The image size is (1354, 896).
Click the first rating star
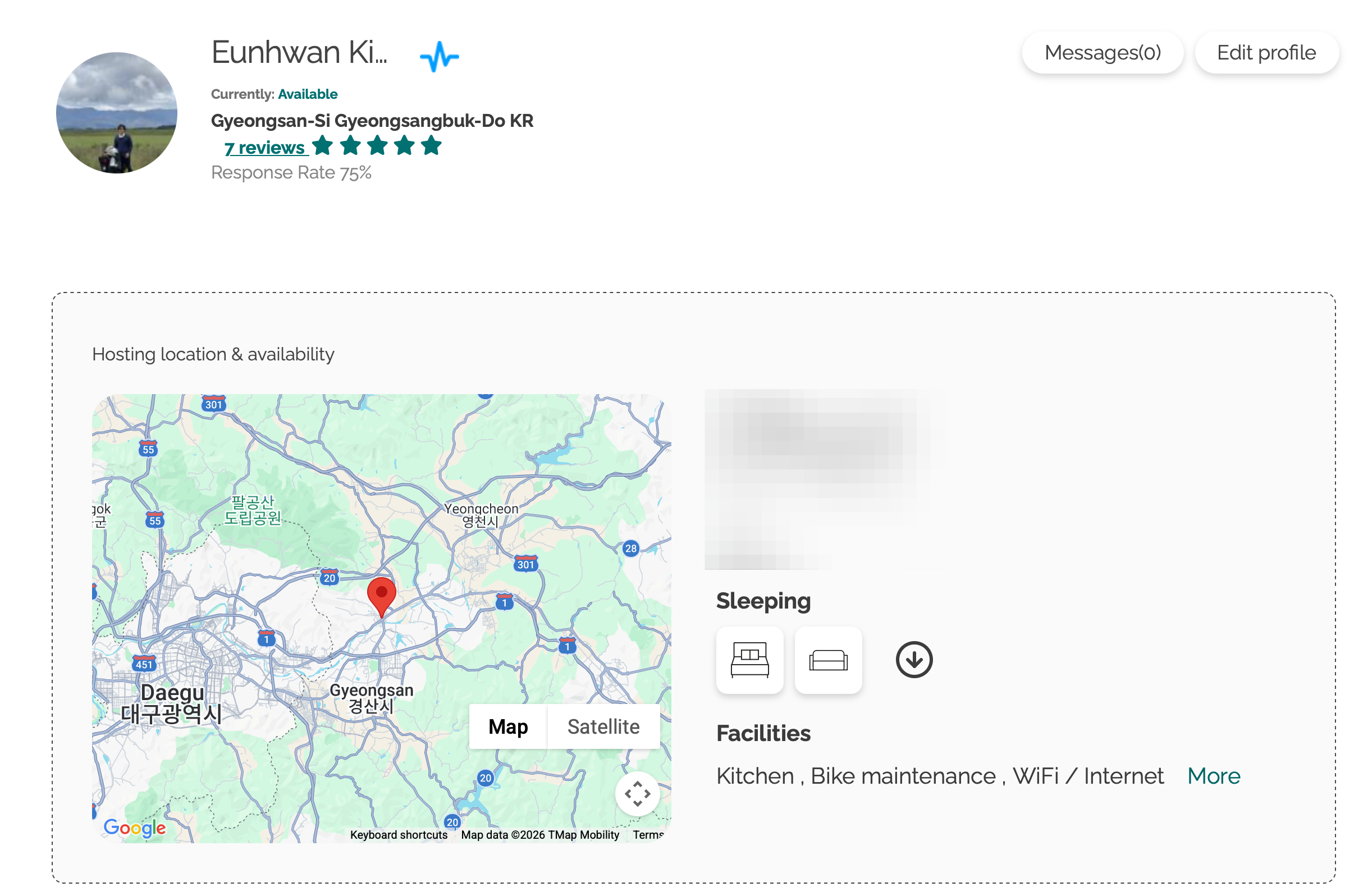(322, 146)
